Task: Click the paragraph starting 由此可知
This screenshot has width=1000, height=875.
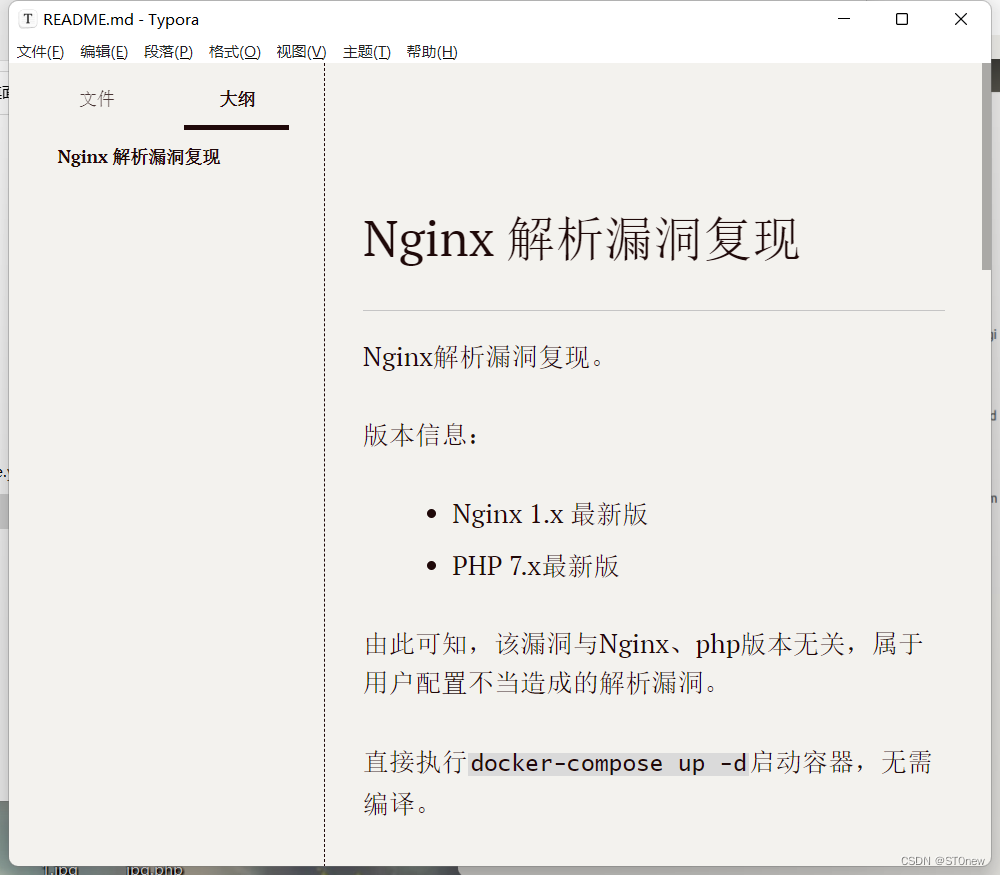Action: (643, 663)
